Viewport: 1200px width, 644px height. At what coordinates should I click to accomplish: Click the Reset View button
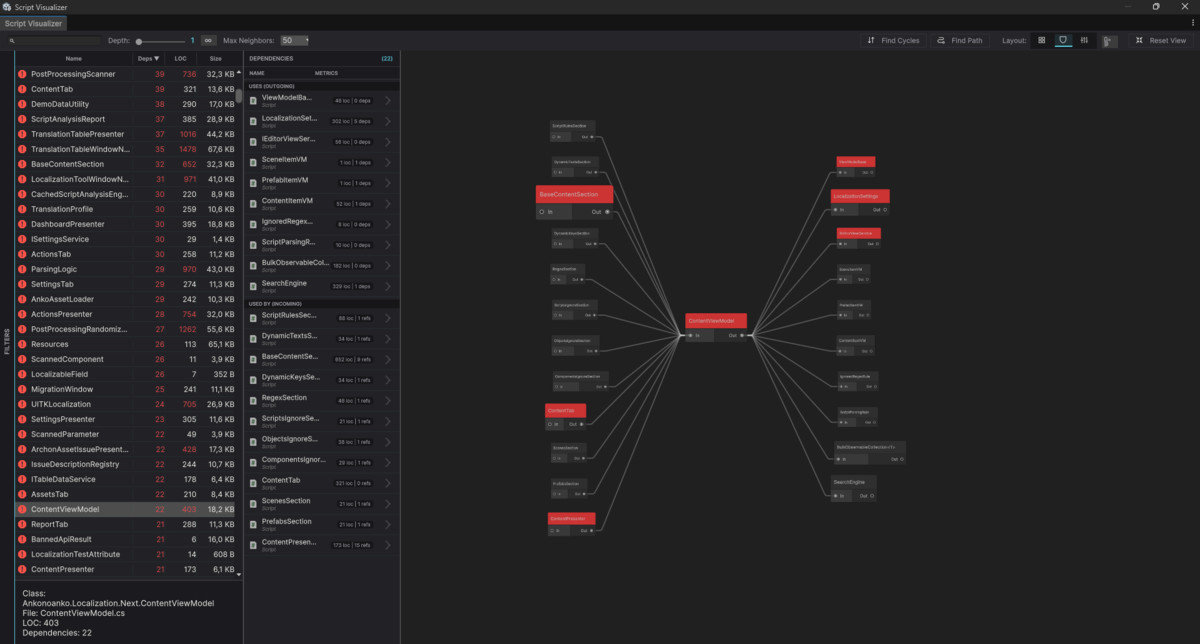(1160, 41)
